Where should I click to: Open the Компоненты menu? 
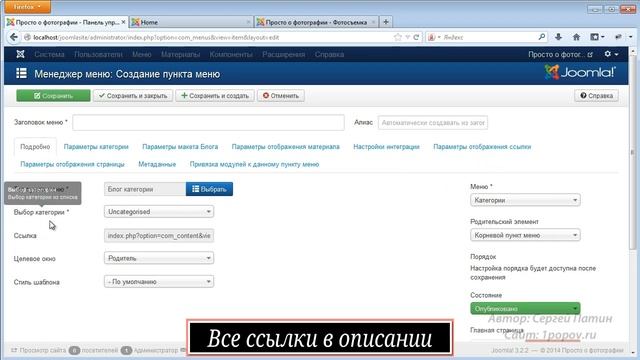pyautogui.click(x=231, y=54)
